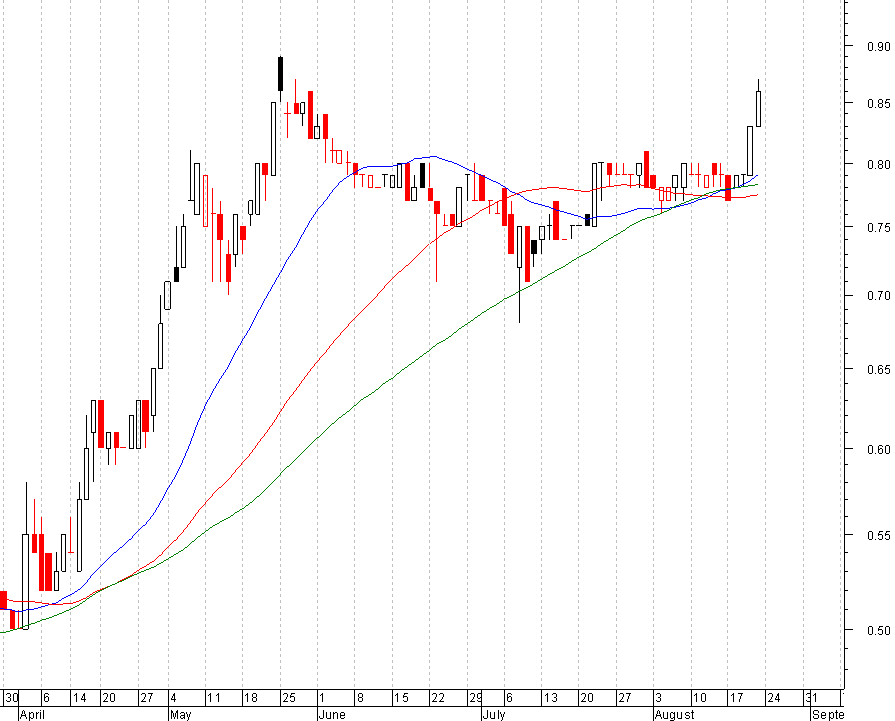The image size is (895, 721).
Task: Click the date label 4 in May
Action: tap(174, 698)
